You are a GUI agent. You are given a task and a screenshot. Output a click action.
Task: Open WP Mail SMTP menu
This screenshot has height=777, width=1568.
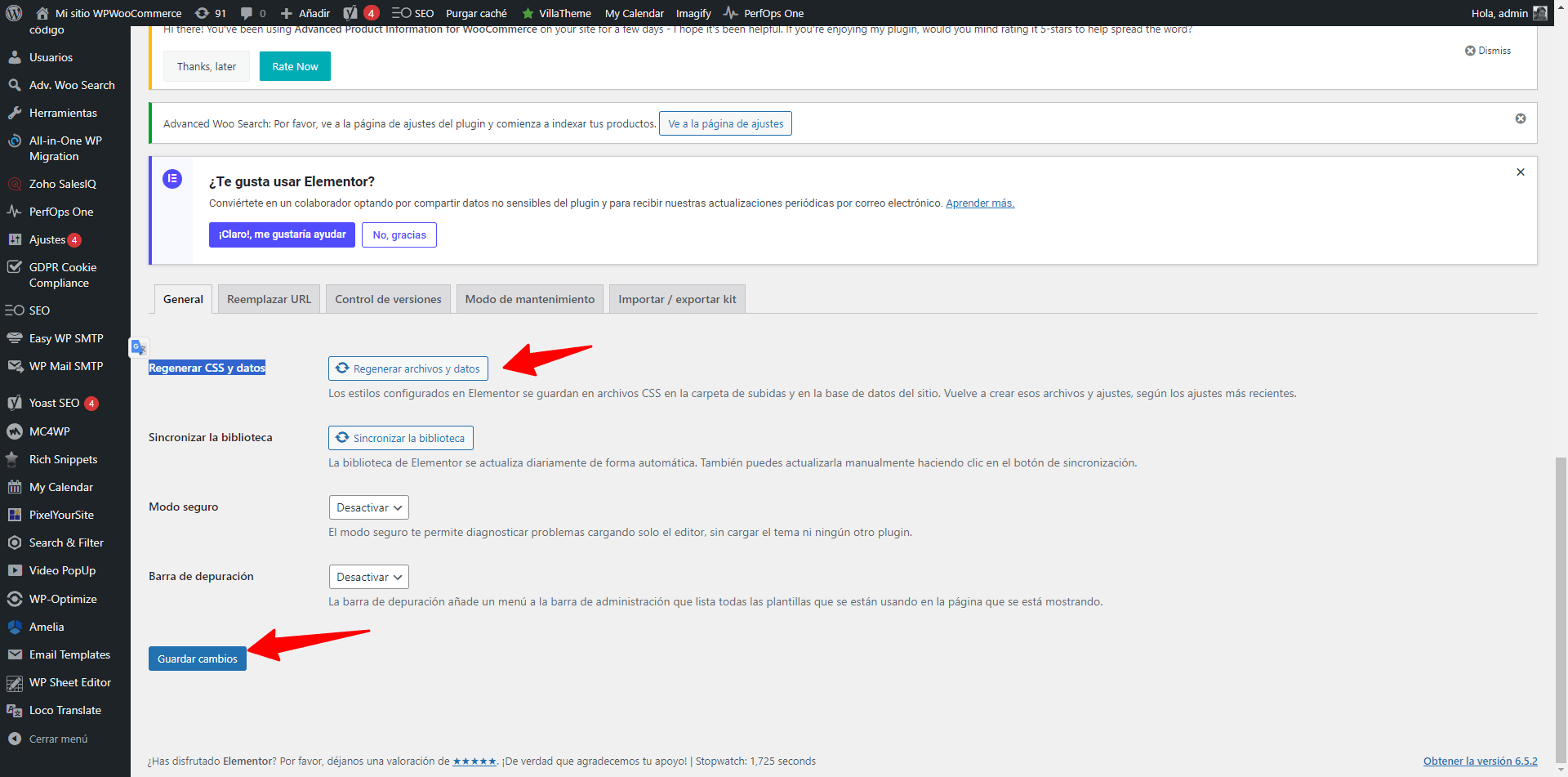(x=65, y=366)
